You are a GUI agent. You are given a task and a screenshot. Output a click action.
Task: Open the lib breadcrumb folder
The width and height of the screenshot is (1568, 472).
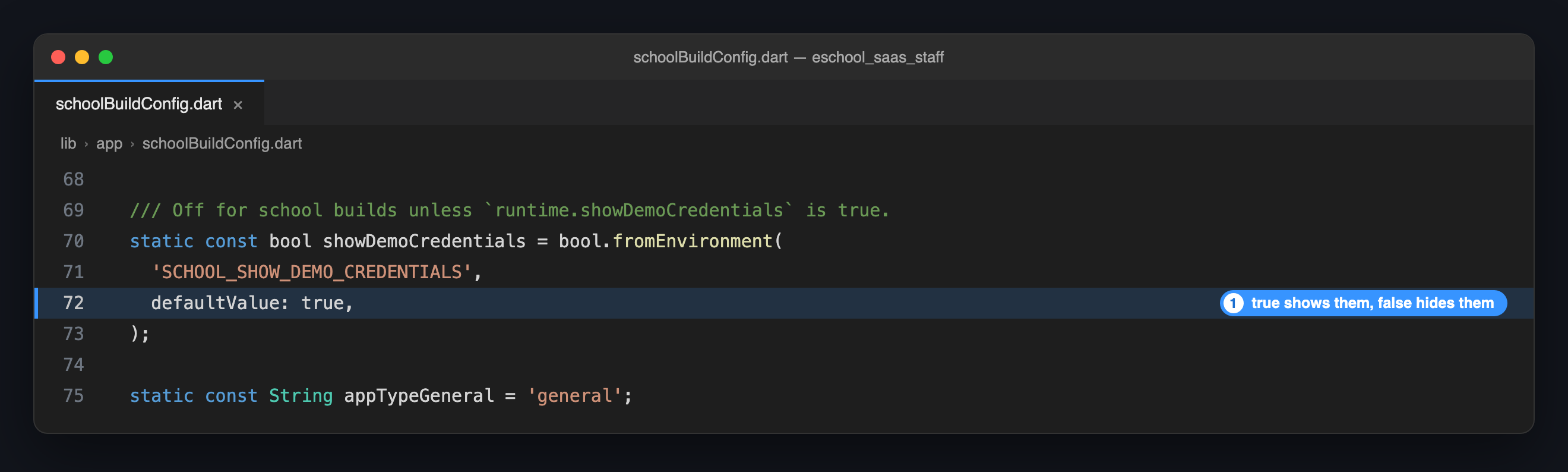point(68,144)
